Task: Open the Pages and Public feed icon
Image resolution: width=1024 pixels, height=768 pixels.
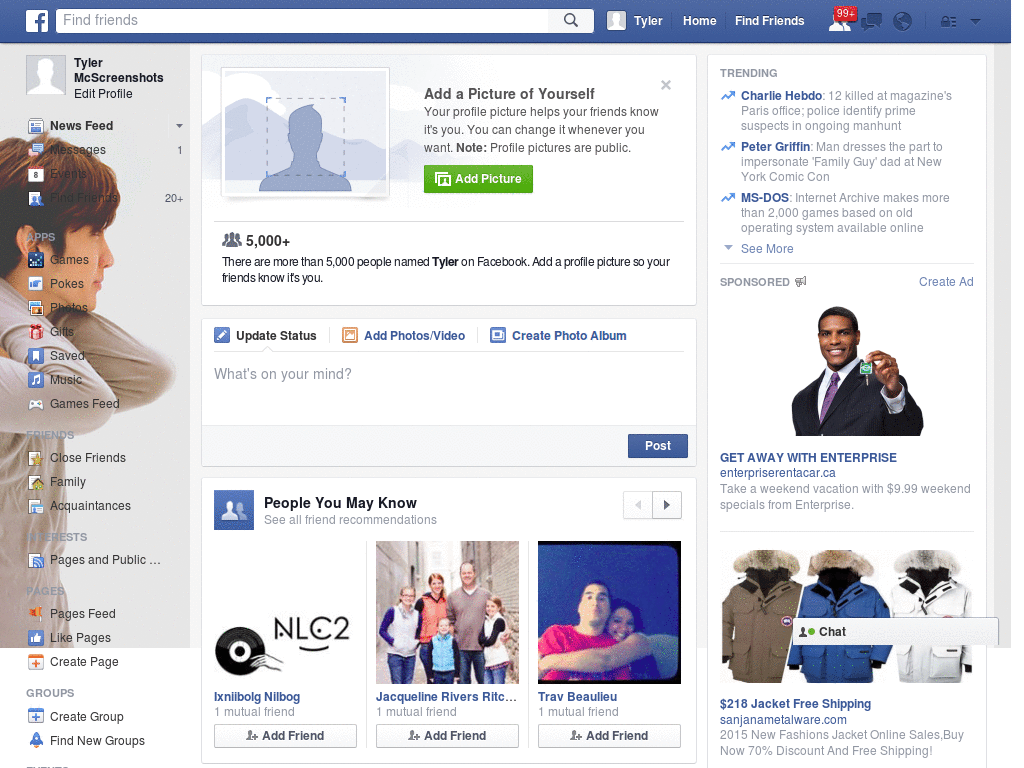Action: coord(36,560)
